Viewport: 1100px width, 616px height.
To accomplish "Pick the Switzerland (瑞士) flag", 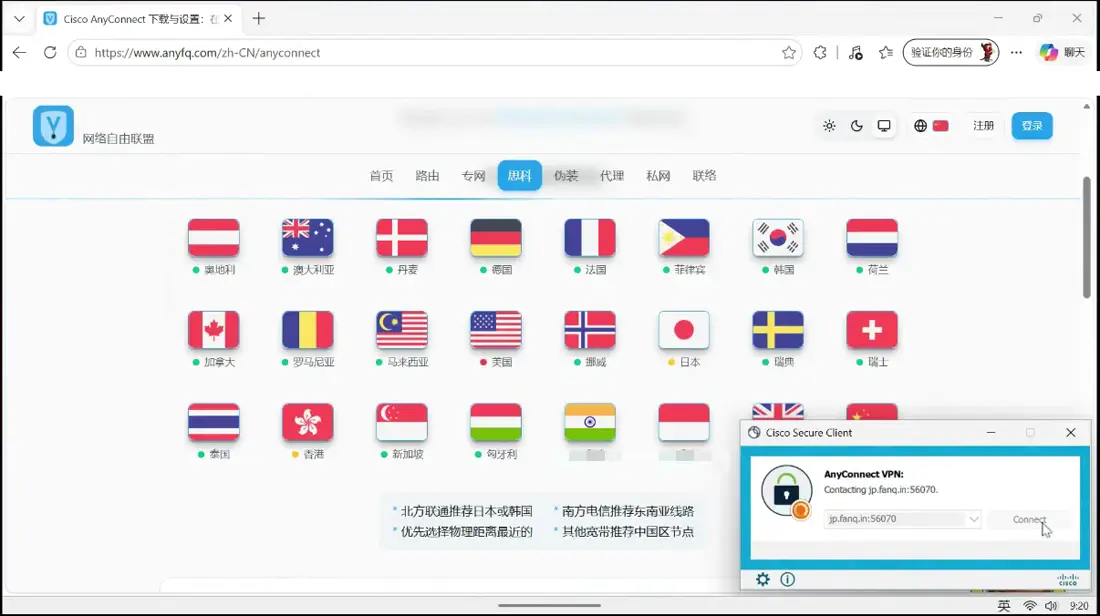I will coord(871,330).
